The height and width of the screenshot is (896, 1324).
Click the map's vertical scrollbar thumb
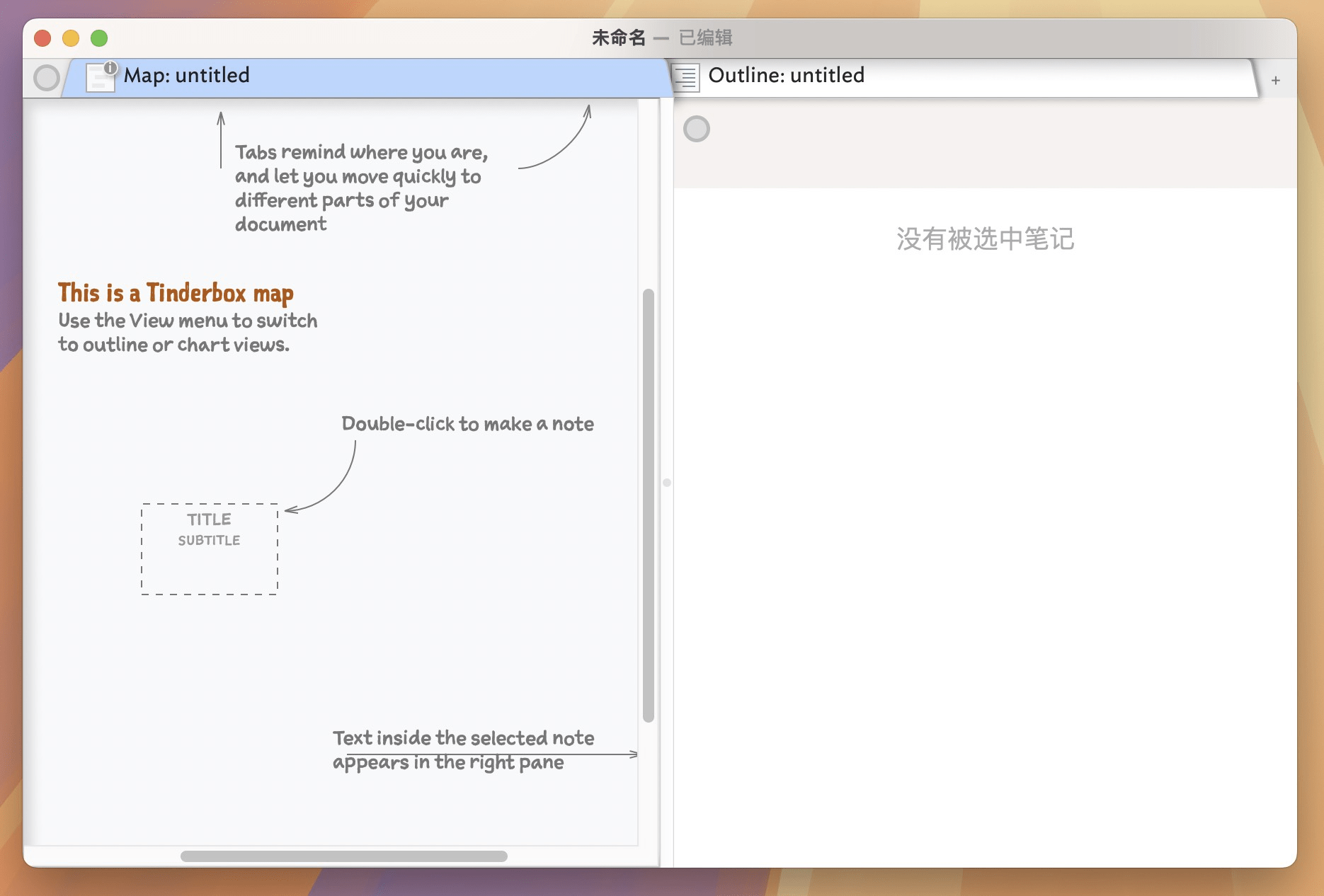point(648,505)
